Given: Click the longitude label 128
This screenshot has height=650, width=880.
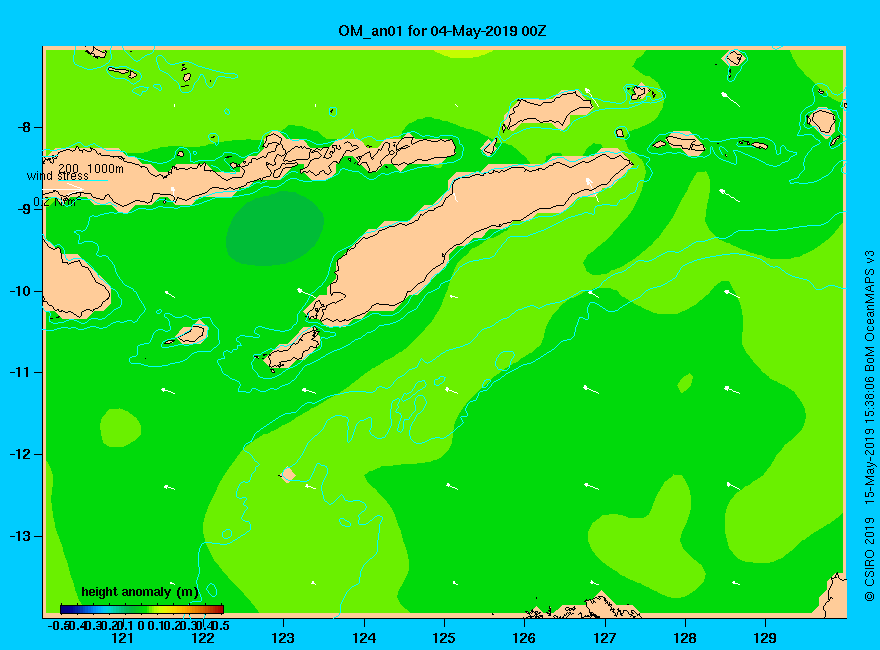Looking at the screenshot, I should (x=685, y=638).
